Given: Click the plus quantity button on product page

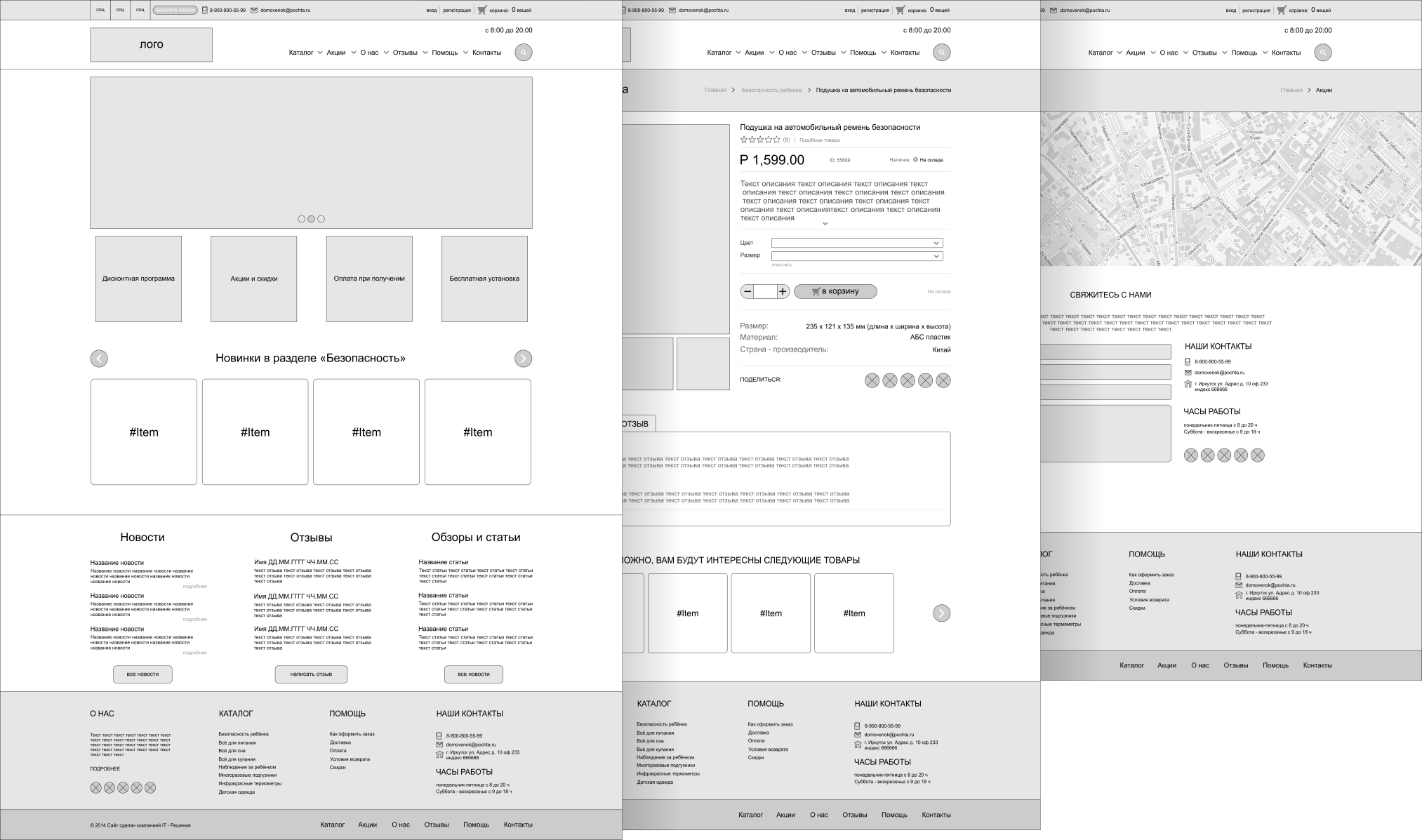Looking at the screenshot, I should point(783,291).
